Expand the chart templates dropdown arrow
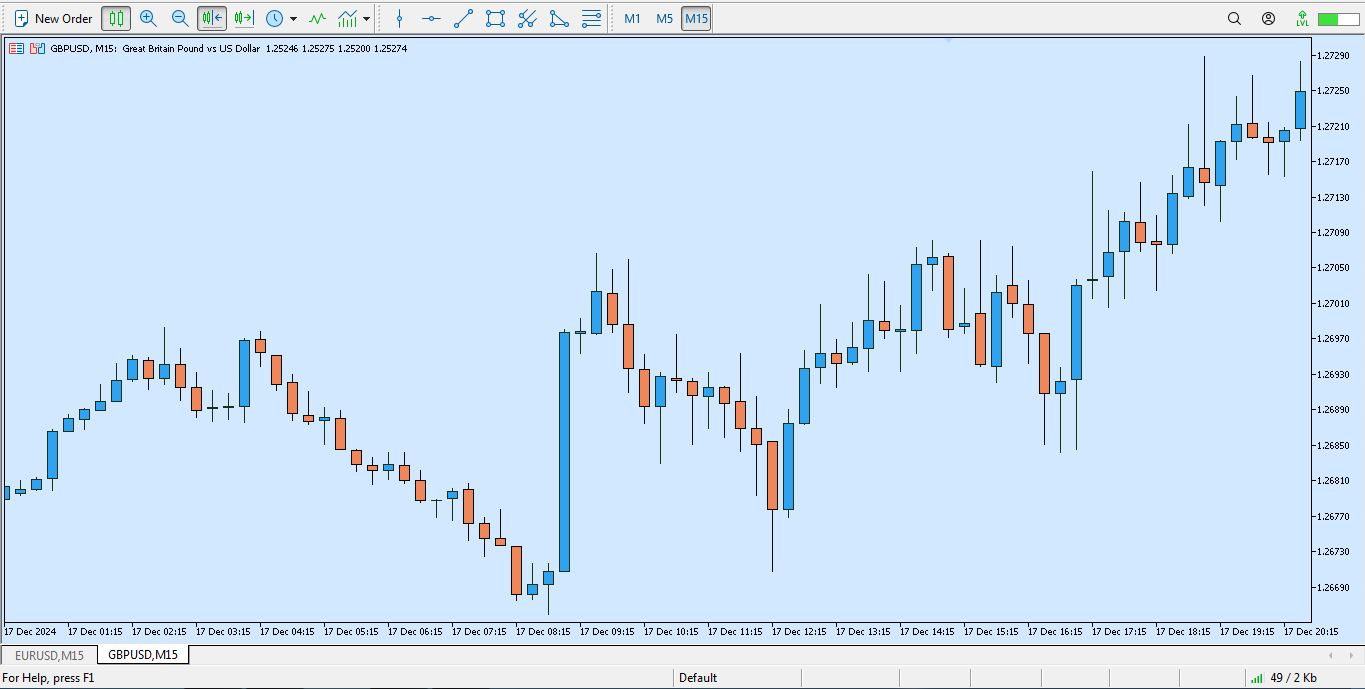The height and width of the screenshot is (689, 1365). click(x=367, y=19)
